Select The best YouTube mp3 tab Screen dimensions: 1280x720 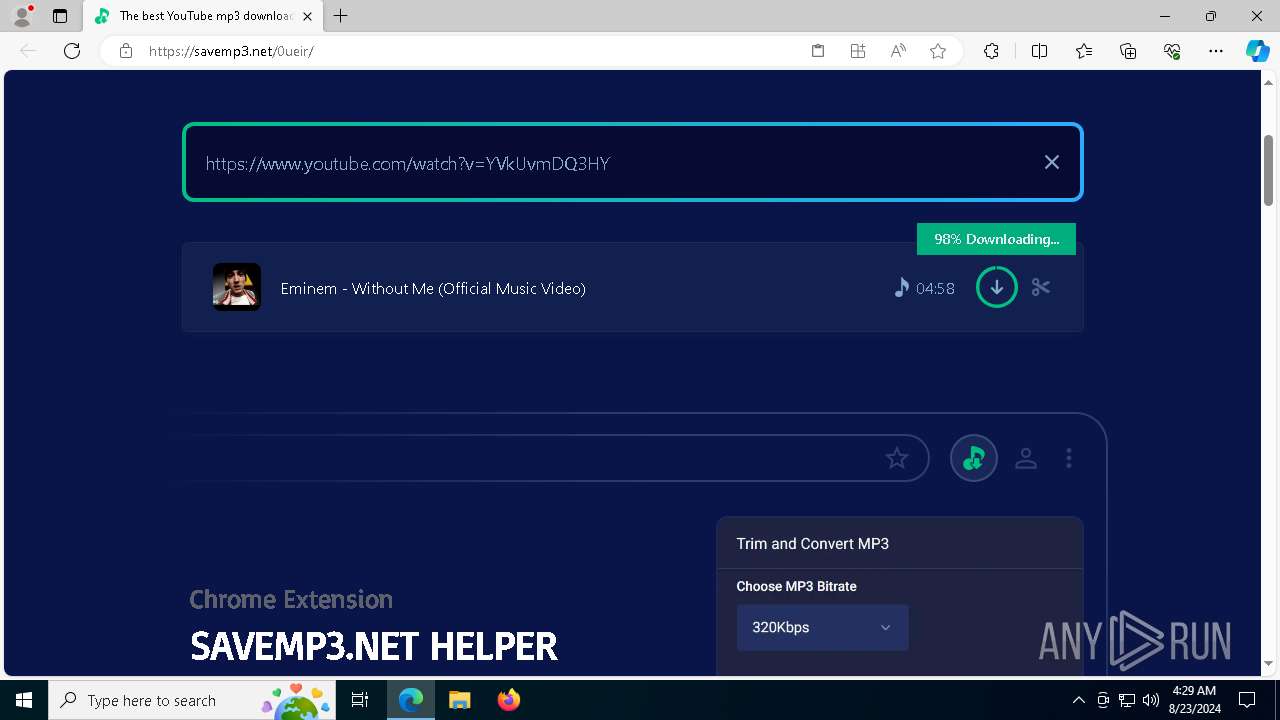[x=203, y=16]
